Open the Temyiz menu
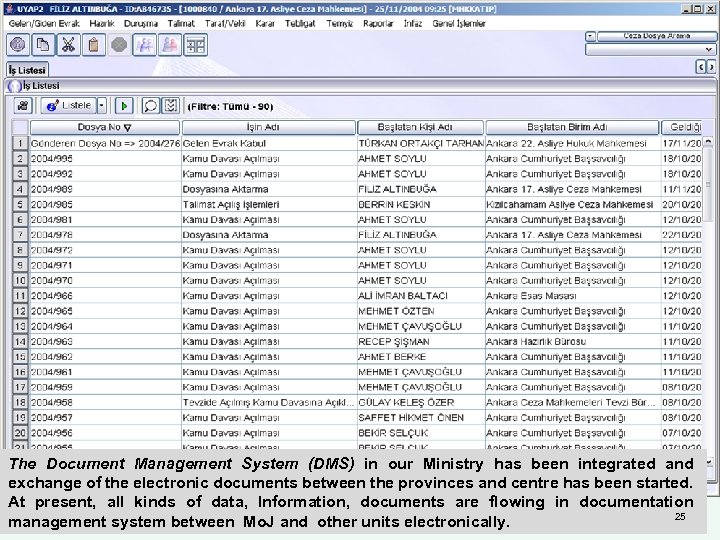 click(x=339, y=23)
